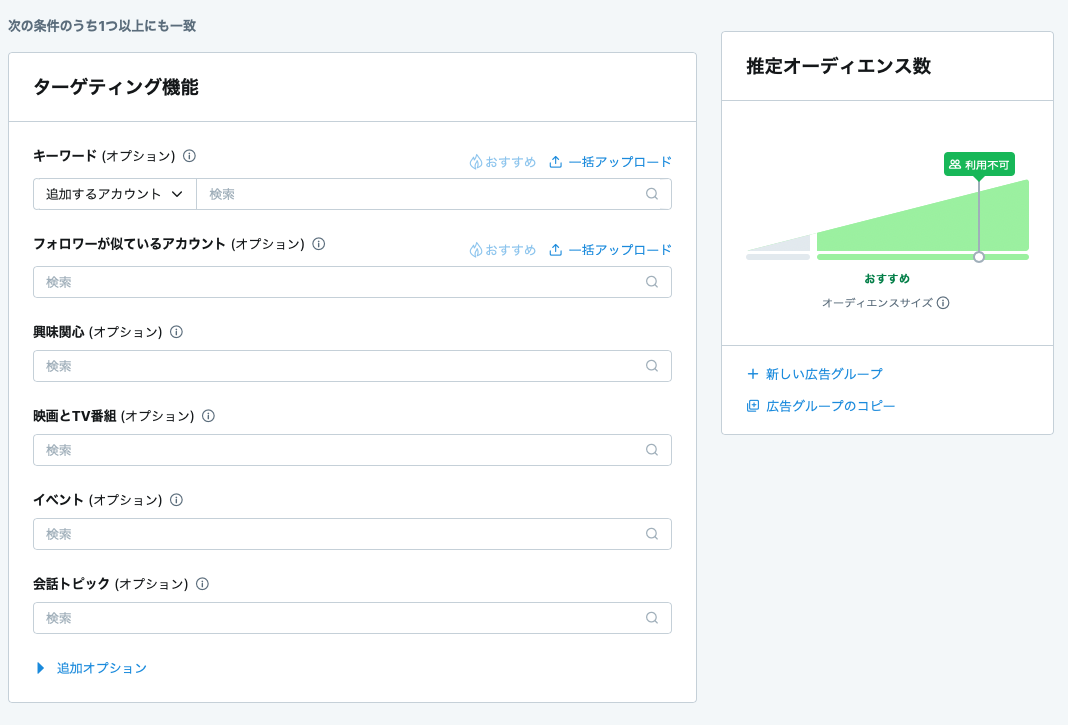Screen dimensions: 1068x725
Task: Click the ターゲティング機能 heading
Action: pyautogui.click(x=116, y=87)
